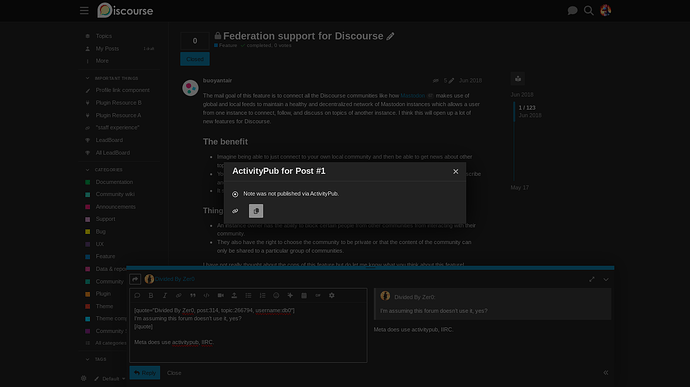Close the ActivityPub for Post #1 dialog
The image size is (690, 387).
(x=455, y=171)
